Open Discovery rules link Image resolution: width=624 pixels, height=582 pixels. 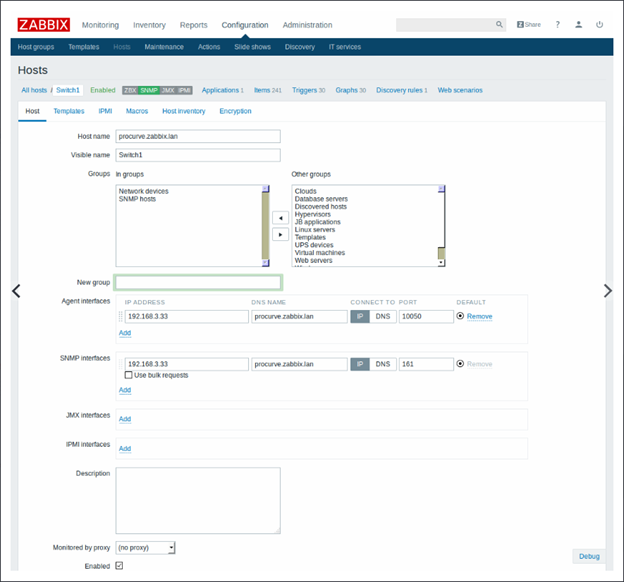point(402,90)
